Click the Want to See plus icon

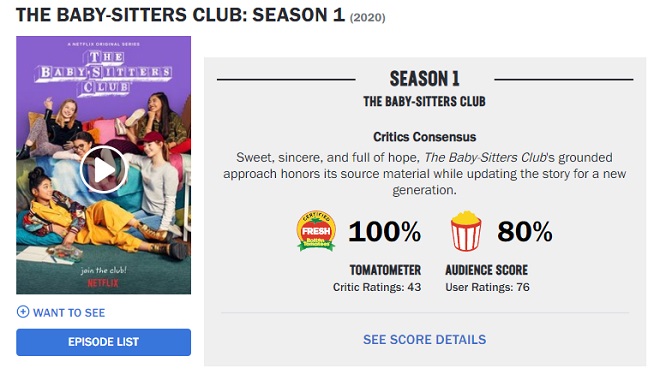pyautogui.click(x=23, y=312)
